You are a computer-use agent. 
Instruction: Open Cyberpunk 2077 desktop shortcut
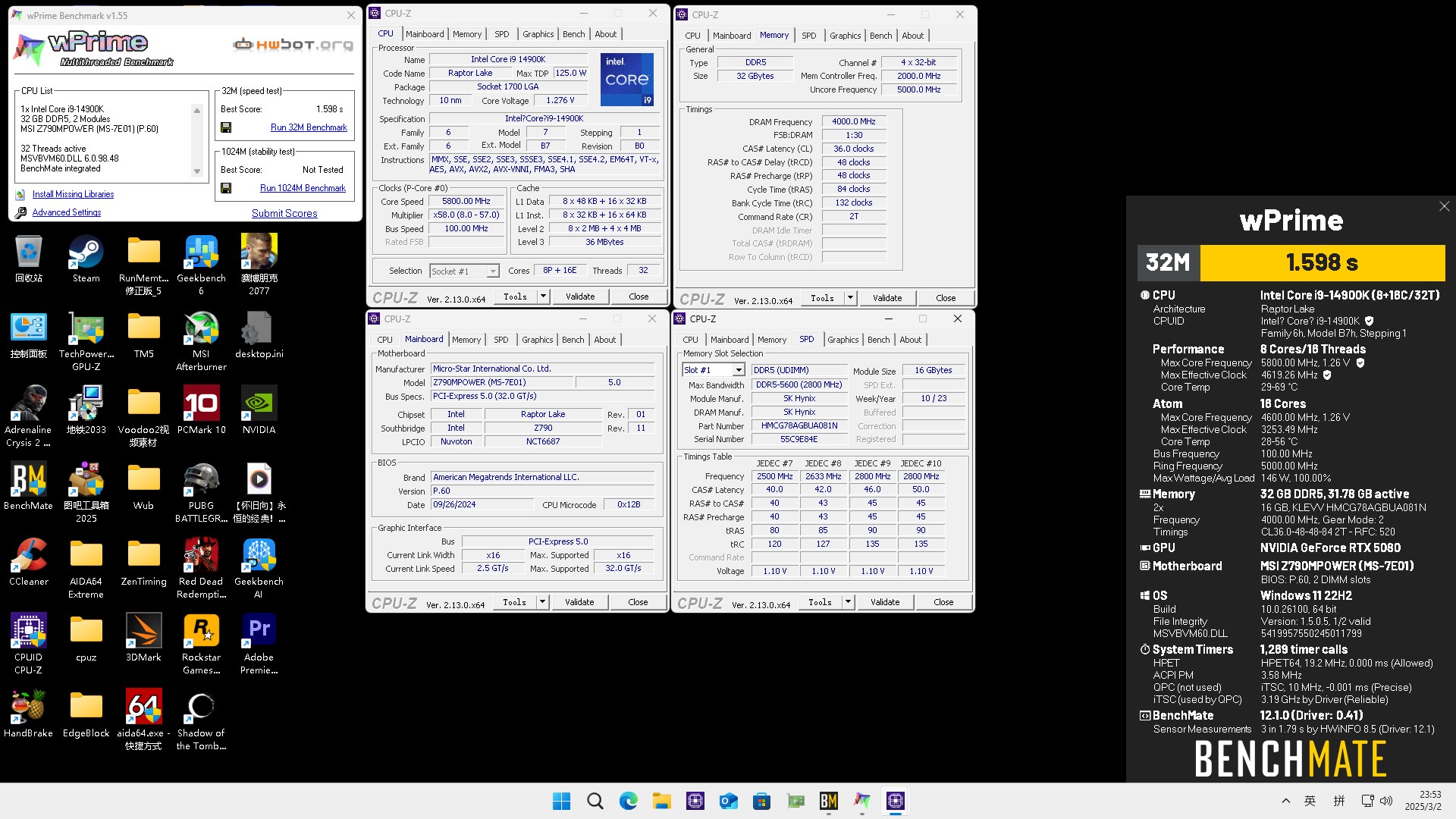point(259,265)
